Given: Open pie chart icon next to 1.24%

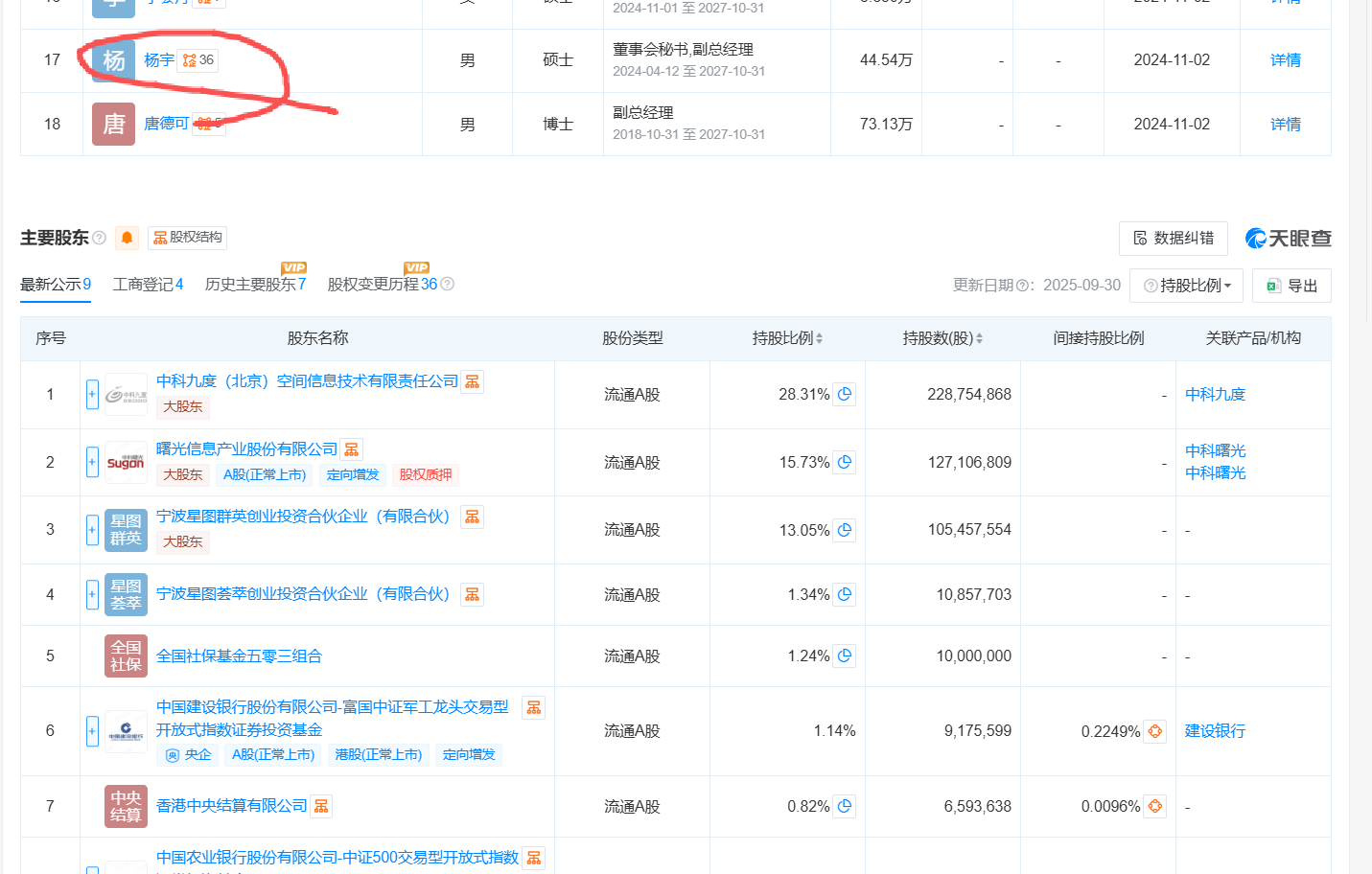Looking at the screenshot, I should [844, 656].
